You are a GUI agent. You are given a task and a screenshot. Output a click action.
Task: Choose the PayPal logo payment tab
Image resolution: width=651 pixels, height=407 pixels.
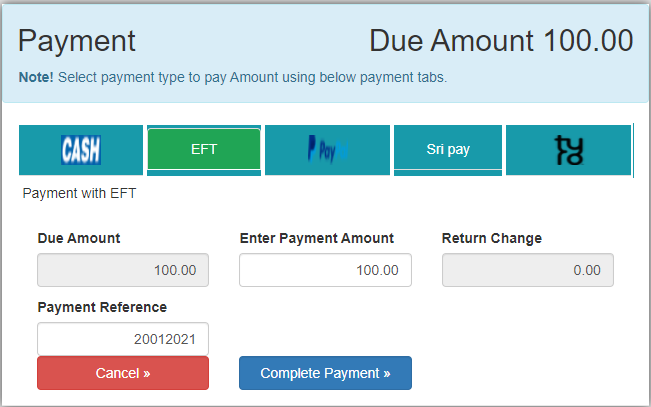point(327,150)
